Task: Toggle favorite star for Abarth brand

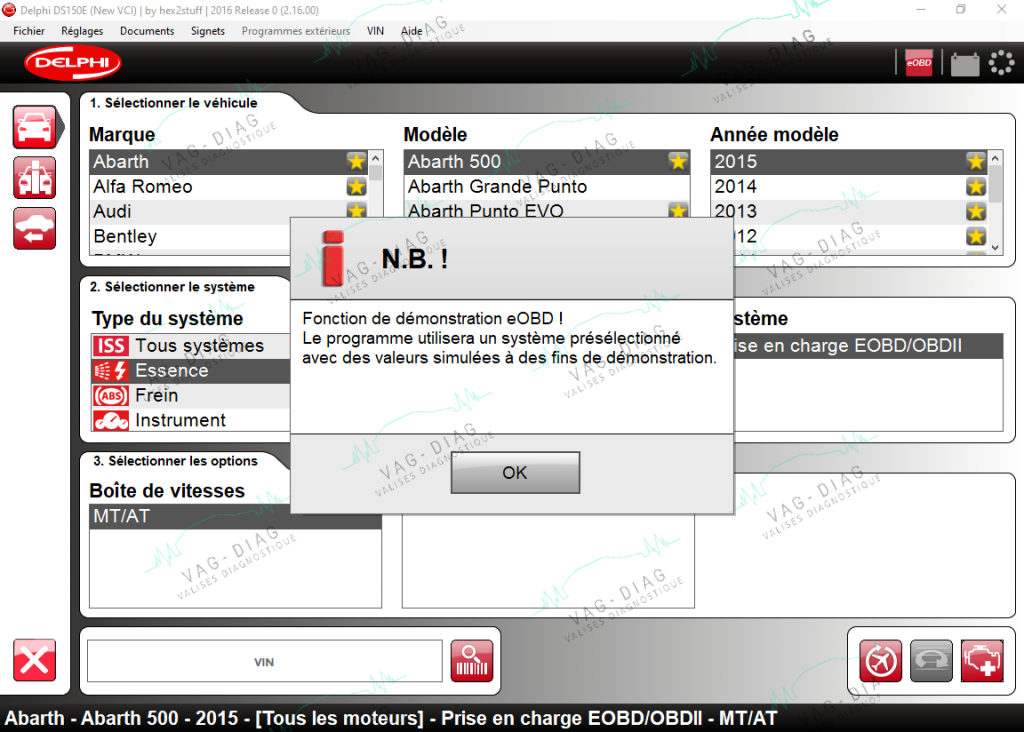Action: (356, 161)
